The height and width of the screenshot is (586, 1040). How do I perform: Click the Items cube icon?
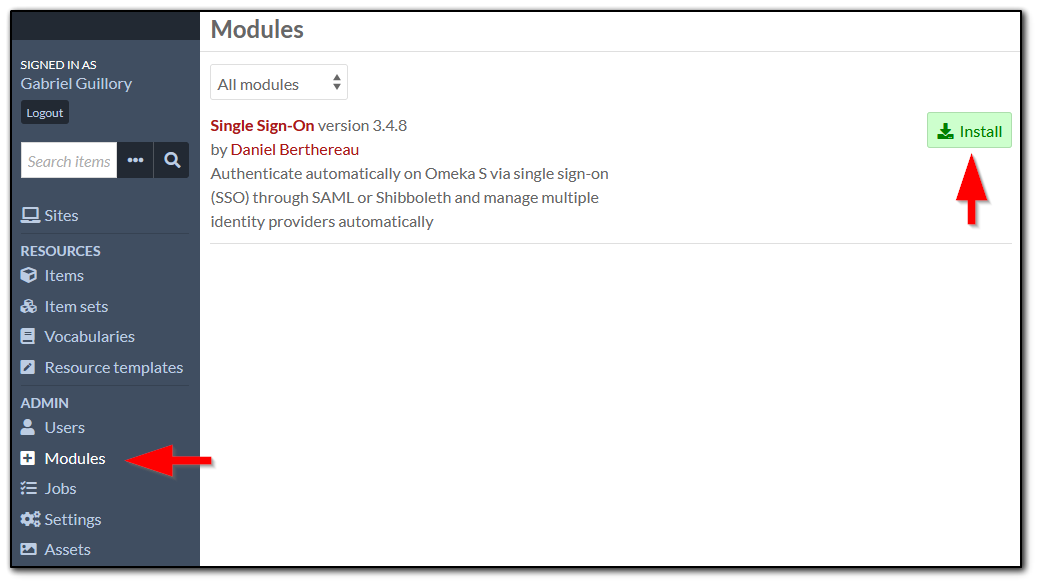[x=29, y=275]
